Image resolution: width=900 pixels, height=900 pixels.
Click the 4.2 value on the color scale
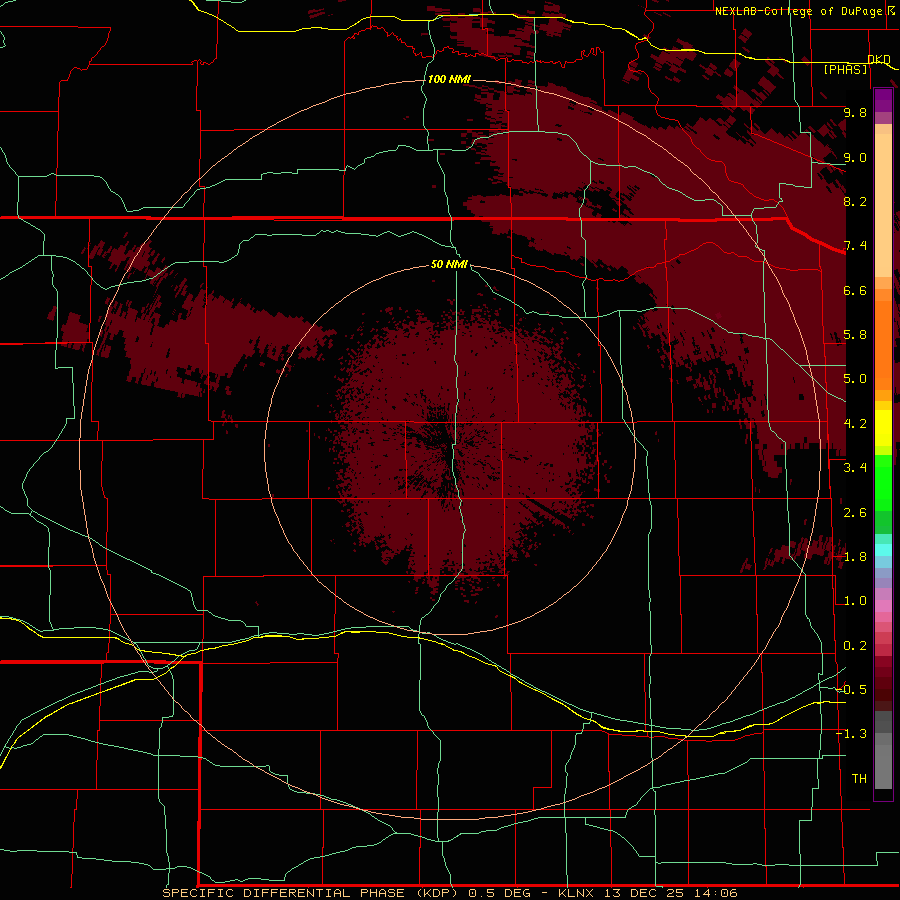coord(855,424)
